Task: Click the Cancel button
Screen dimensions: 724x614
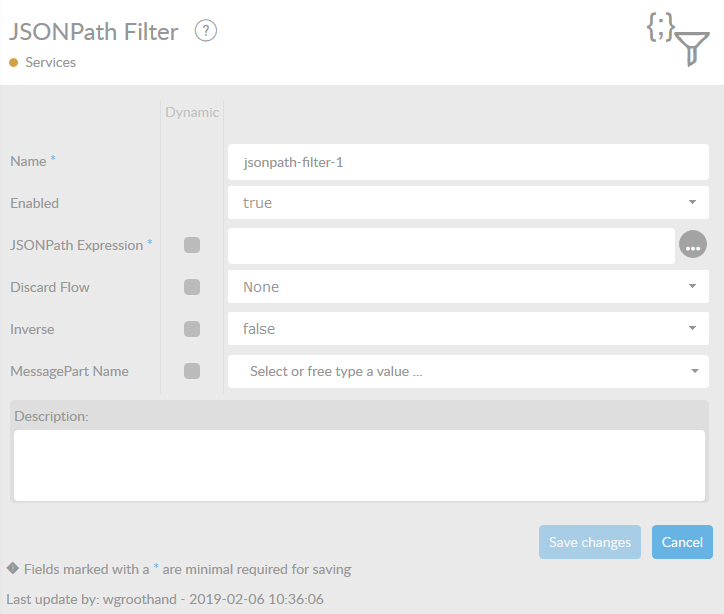Action: pos(682,542)
